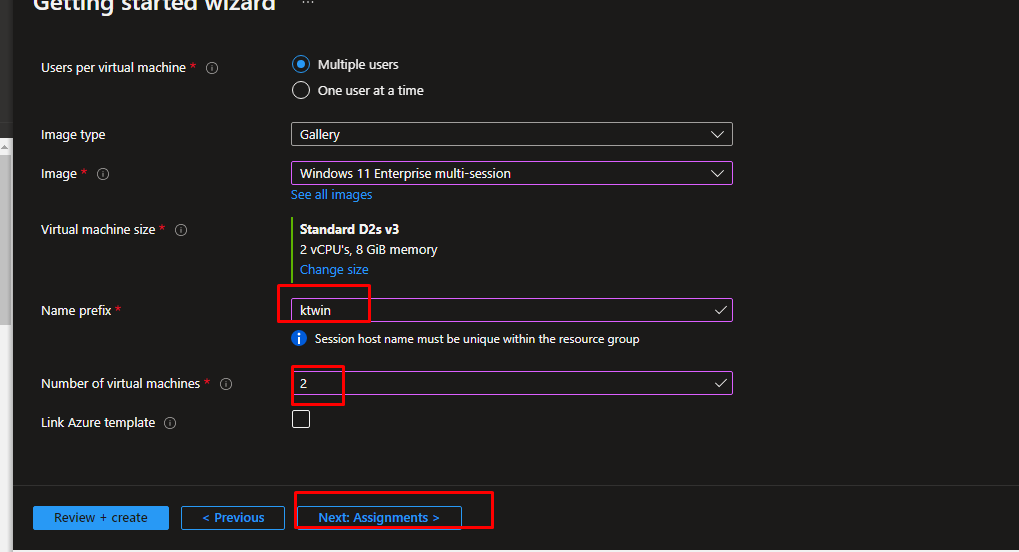Click the info icon next to Image label
The height and width of the screenshot is (552, 1019).
pos(103,174)
